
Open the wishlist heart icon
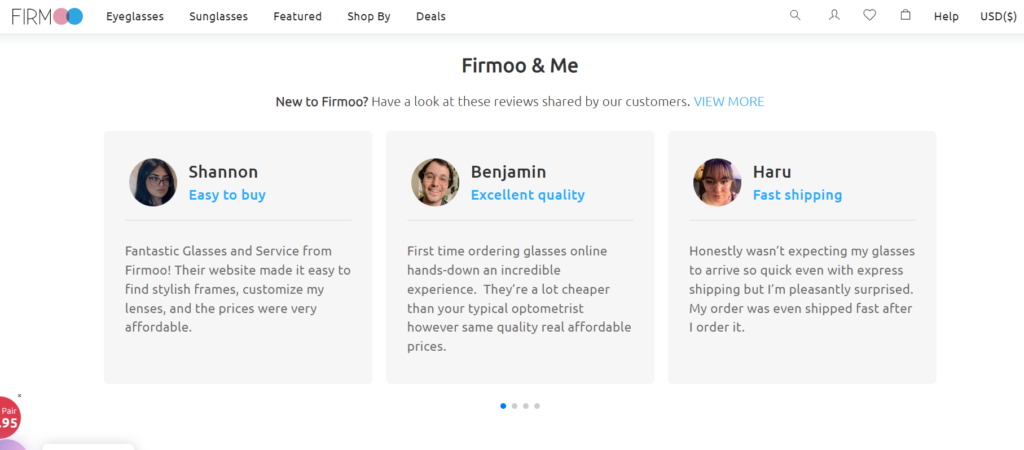[869, 15]
